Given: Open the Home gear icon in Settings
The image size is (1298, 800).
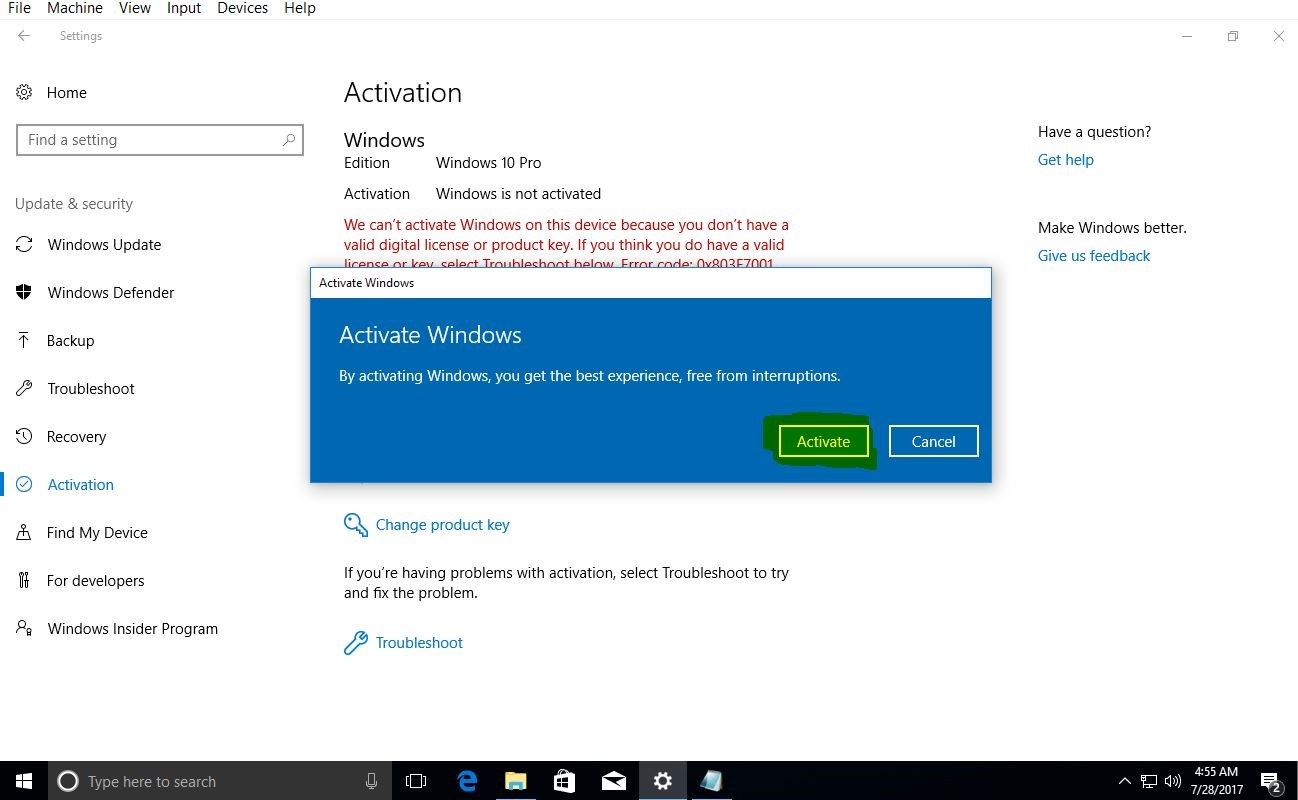Looking at the screenshot, I should (24, 92).
